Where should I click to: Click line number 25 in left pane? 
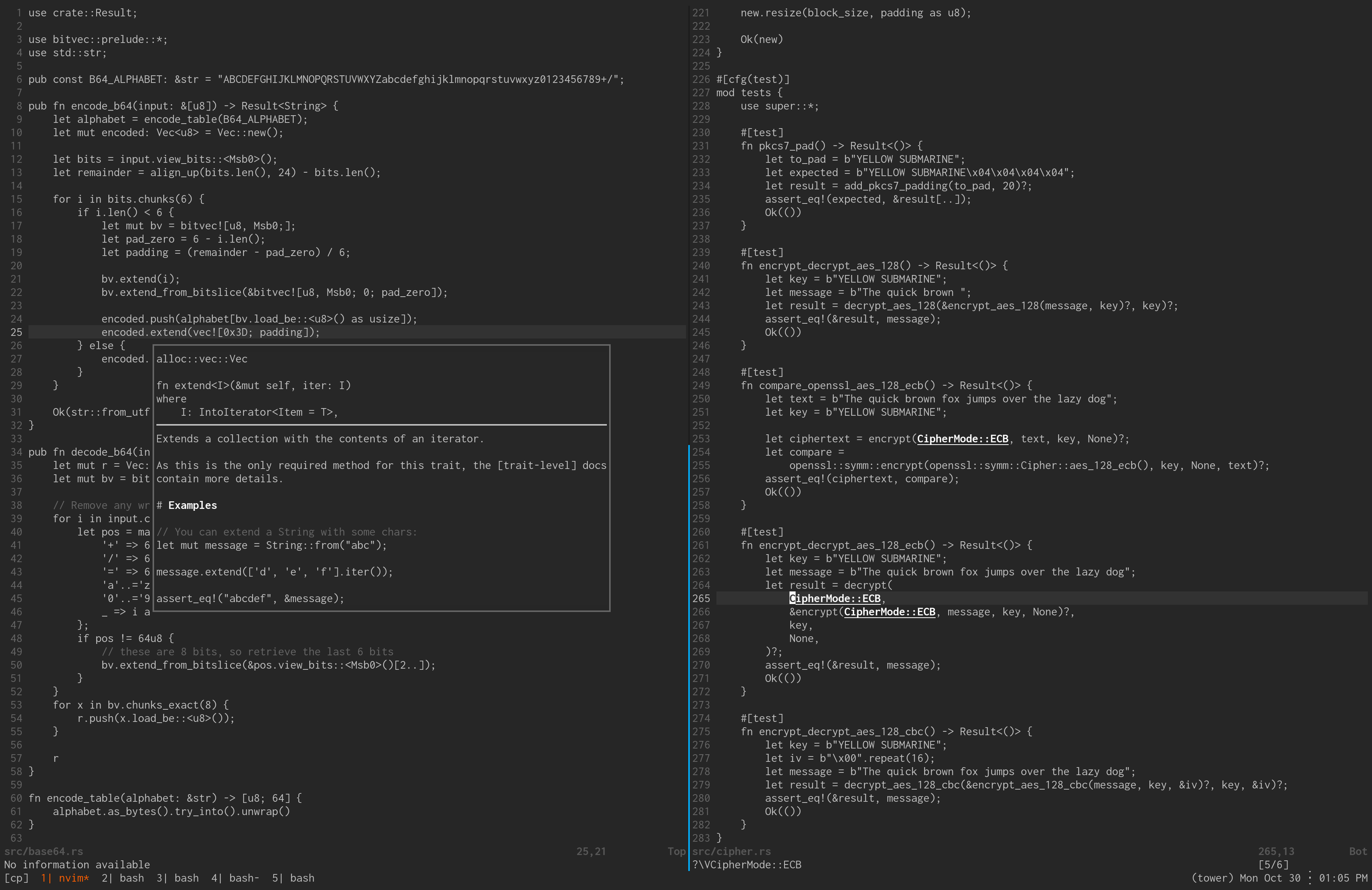pos(16,332)
